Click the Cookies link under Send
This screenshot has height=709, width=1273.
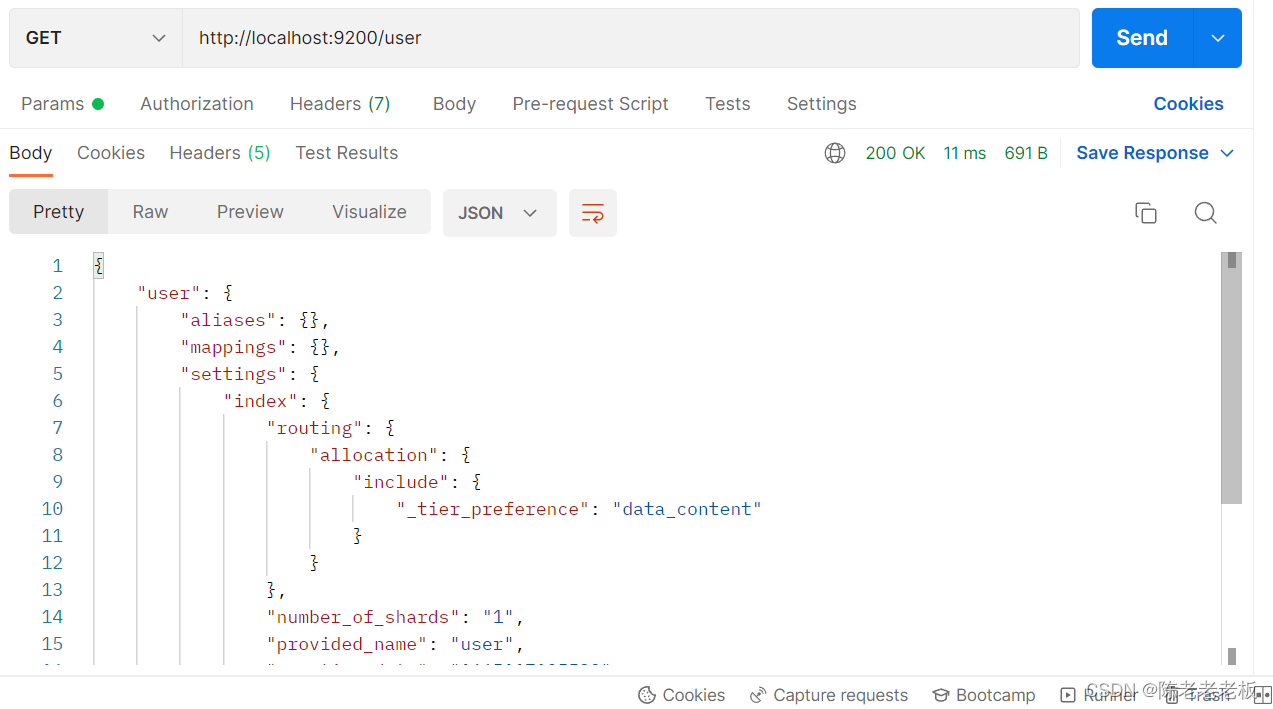(1188, 104)
